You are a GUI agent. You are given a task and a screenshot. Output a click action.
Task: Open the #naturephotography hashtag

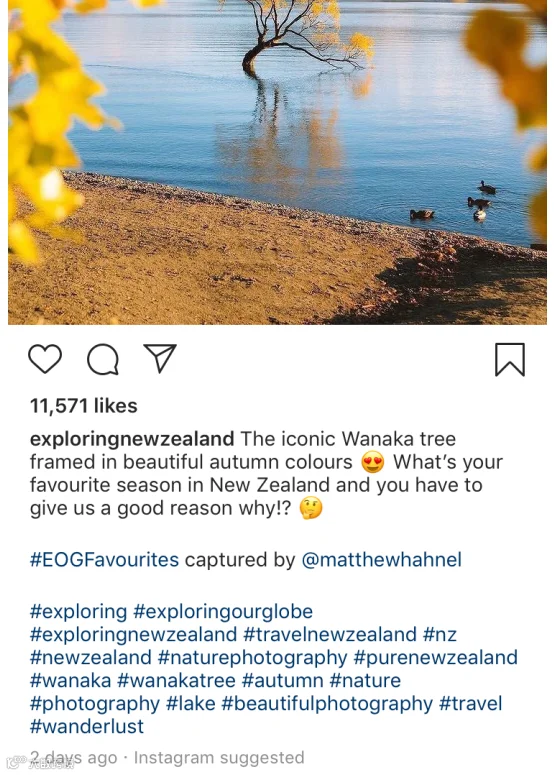tap(253, 657)
